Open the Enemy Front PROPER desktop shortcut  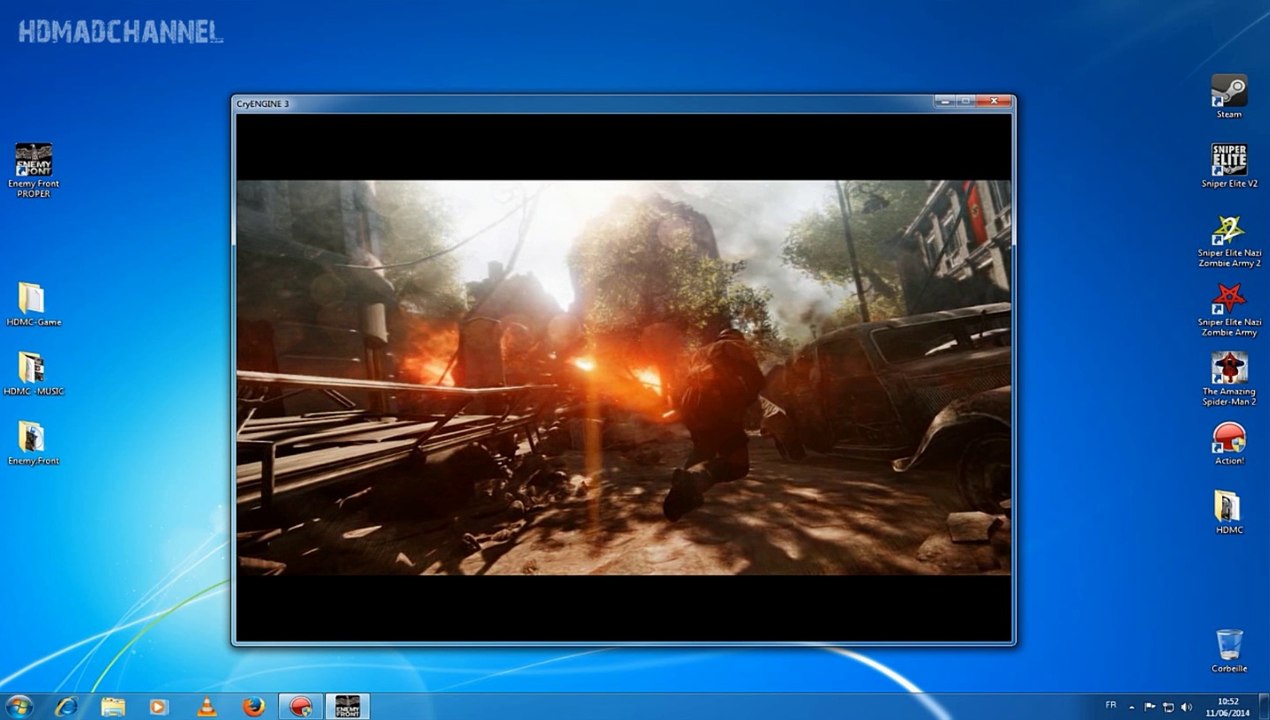[x=33, y=169]
